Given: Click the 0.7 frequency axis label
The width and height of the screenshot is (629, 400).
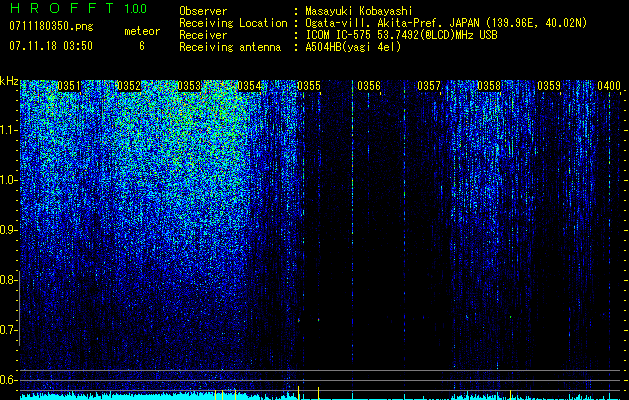Looking at the screenshot, I should coord(7,330).
